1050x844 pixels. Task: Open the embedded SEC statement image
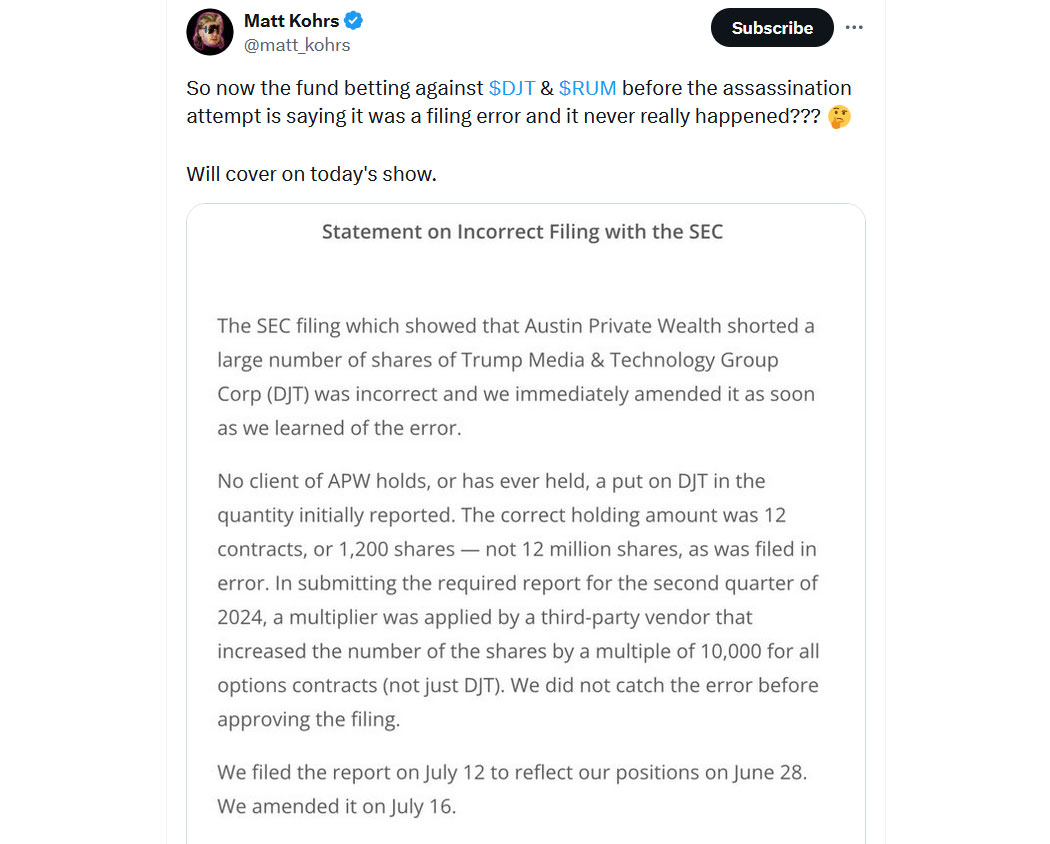pyautogui.click(x=526, y=524)
